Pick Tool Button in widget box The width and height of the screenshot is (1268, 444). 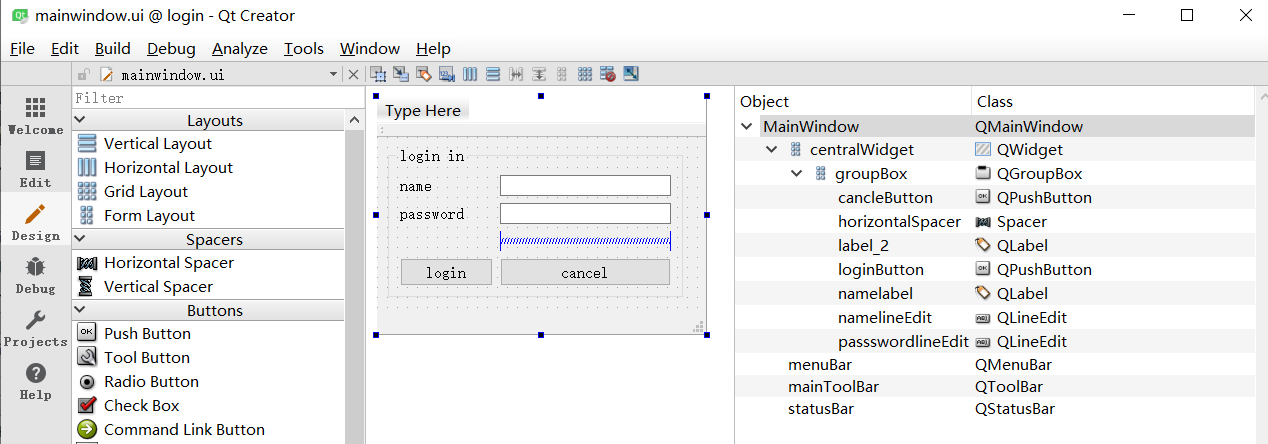coord(146,358)
